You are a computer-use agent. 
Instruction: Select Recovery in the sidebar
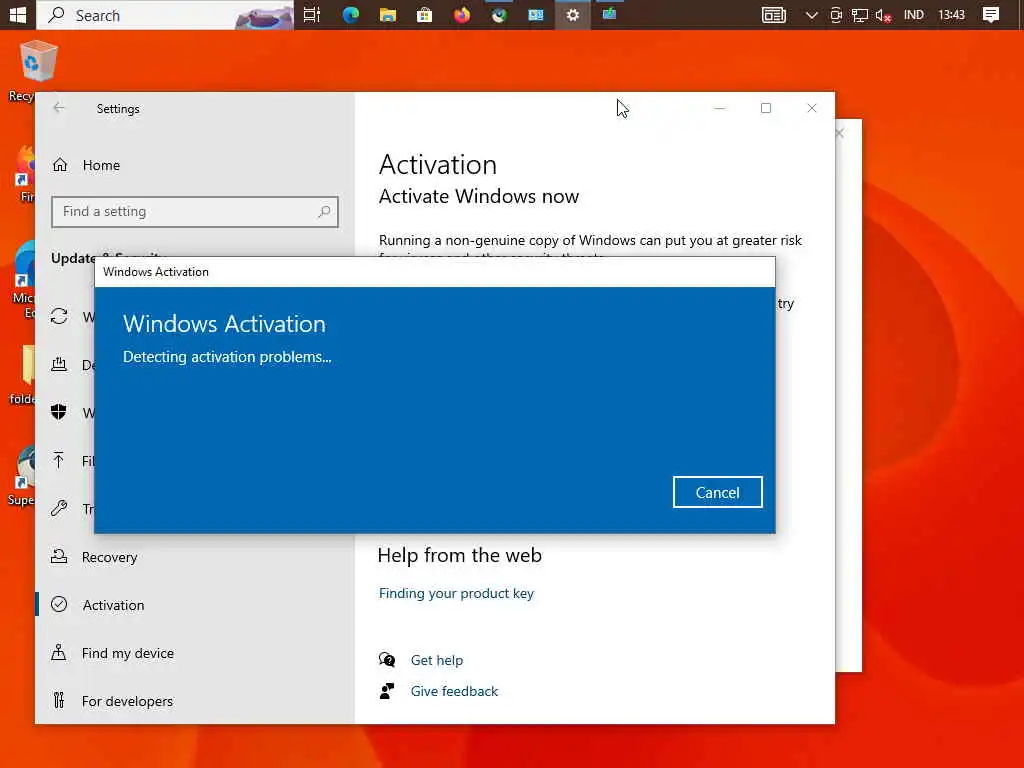pos(109,557)
